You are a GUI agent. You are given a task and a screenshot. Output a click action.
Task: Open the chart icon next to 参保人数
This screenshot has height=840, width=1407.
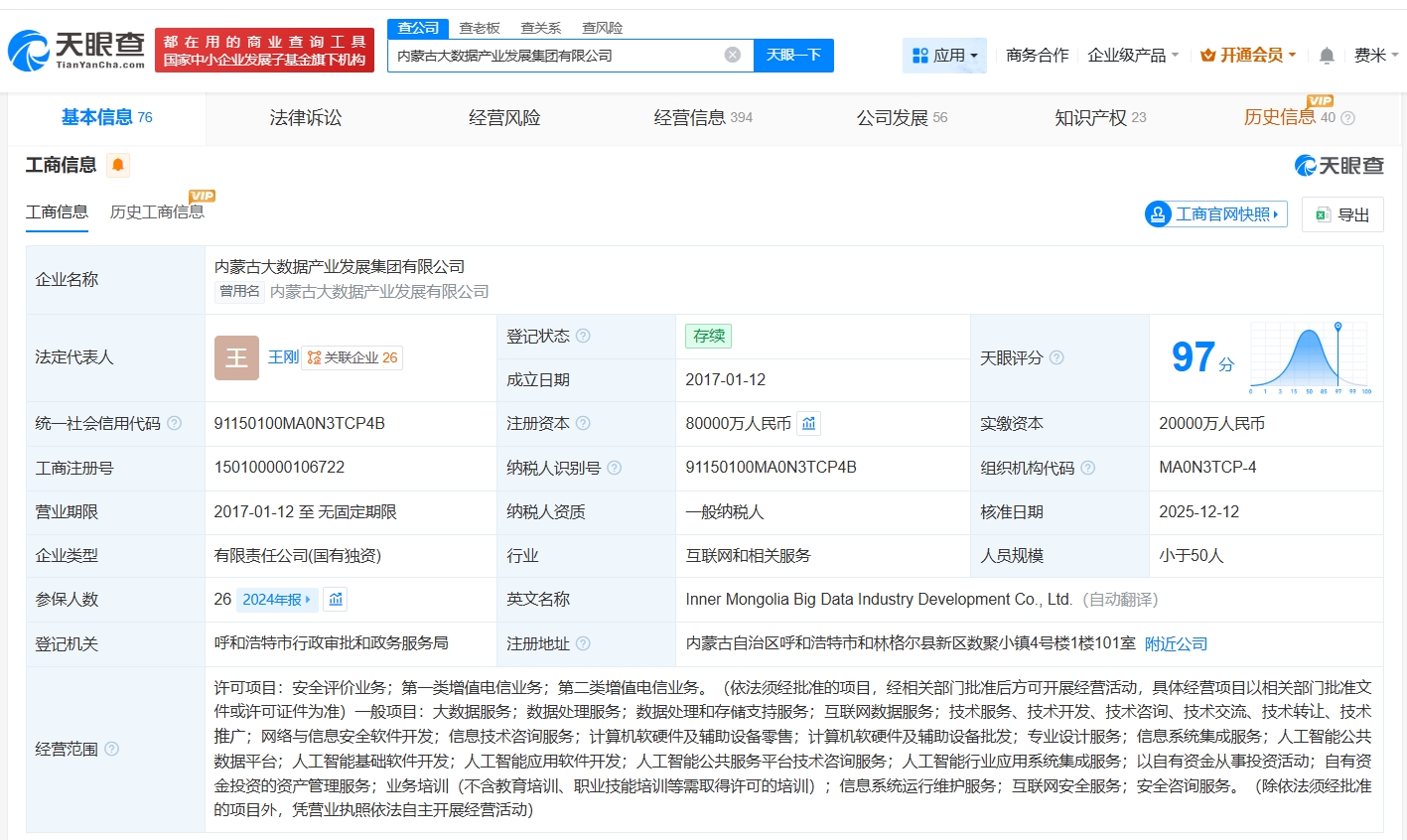click(336, 600)
